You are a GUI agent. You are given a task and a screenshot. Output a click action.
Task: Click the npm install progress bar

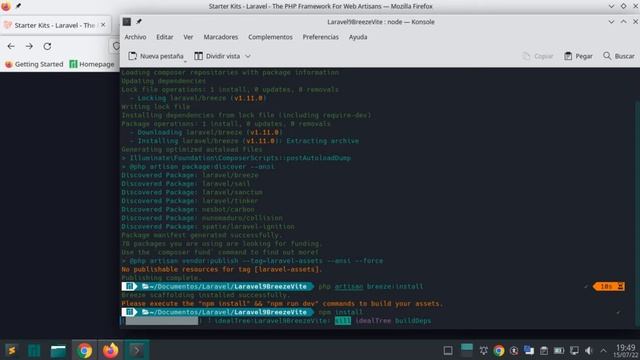click(x=162, y=321)
